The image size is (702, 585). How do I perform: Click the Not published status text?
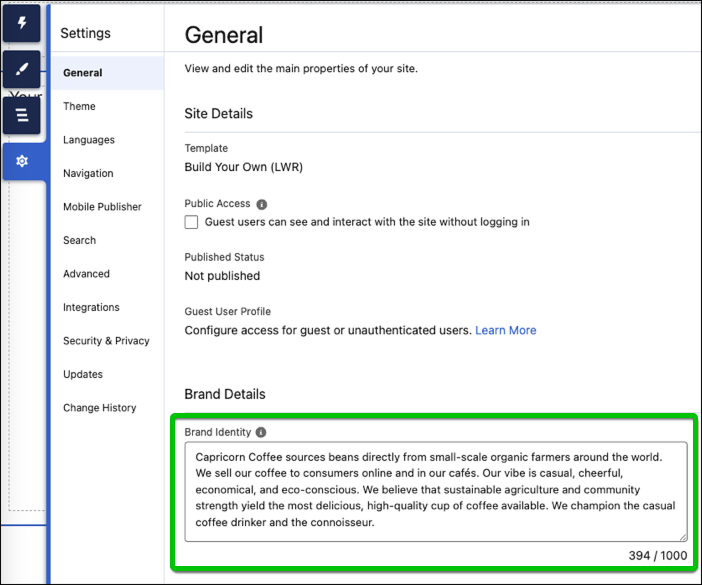[x=222, y=276]
